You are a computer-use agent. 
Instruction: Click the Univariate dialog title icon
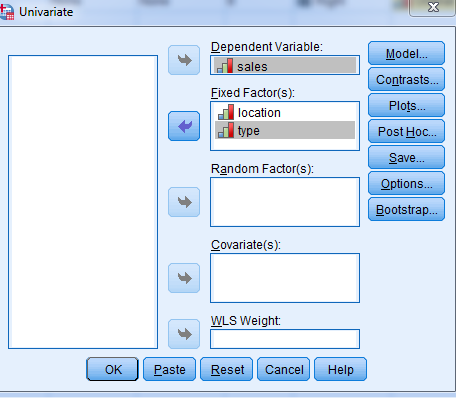(x=7, y=12)
